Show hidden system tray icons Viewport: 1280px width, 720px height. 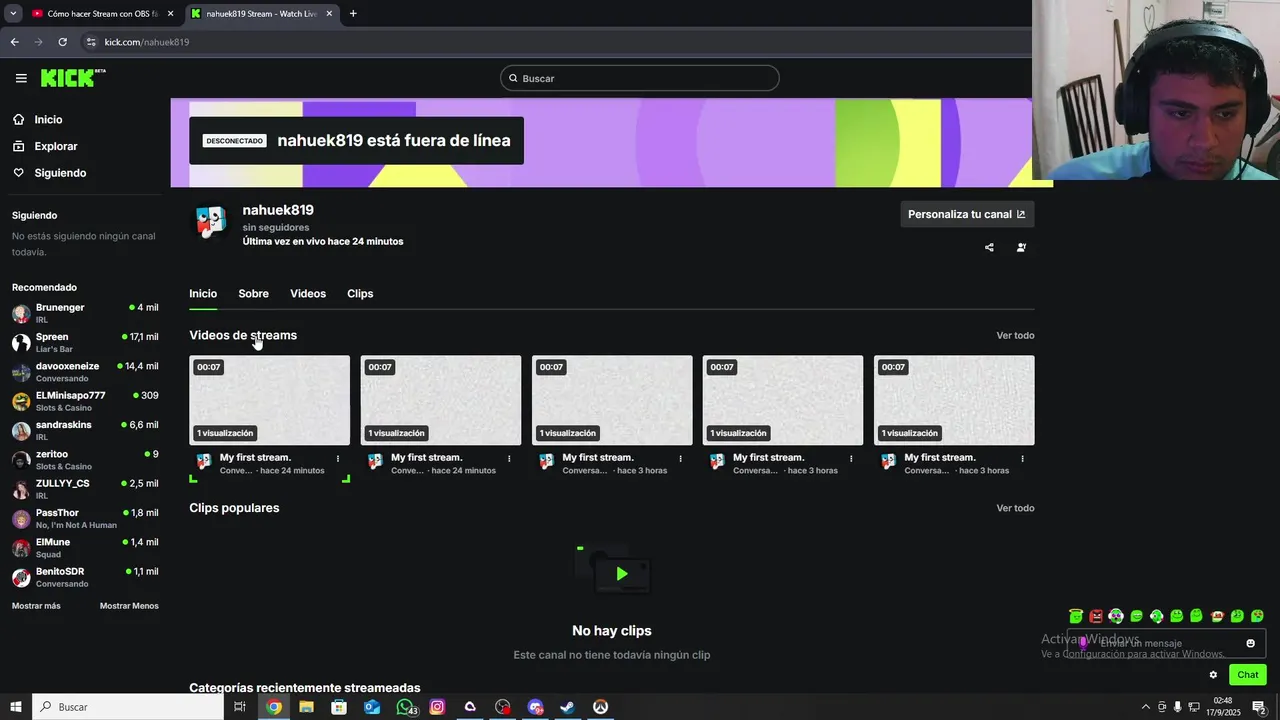(x=1146, y=707)
